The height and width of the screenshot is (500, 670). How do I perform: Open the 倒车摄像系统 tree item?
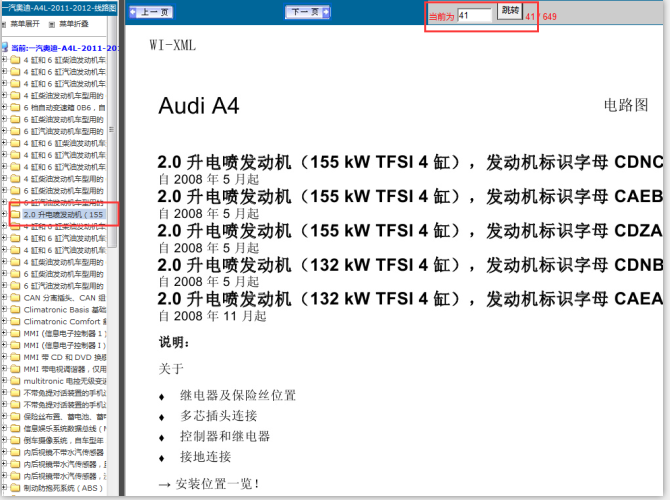64,440
